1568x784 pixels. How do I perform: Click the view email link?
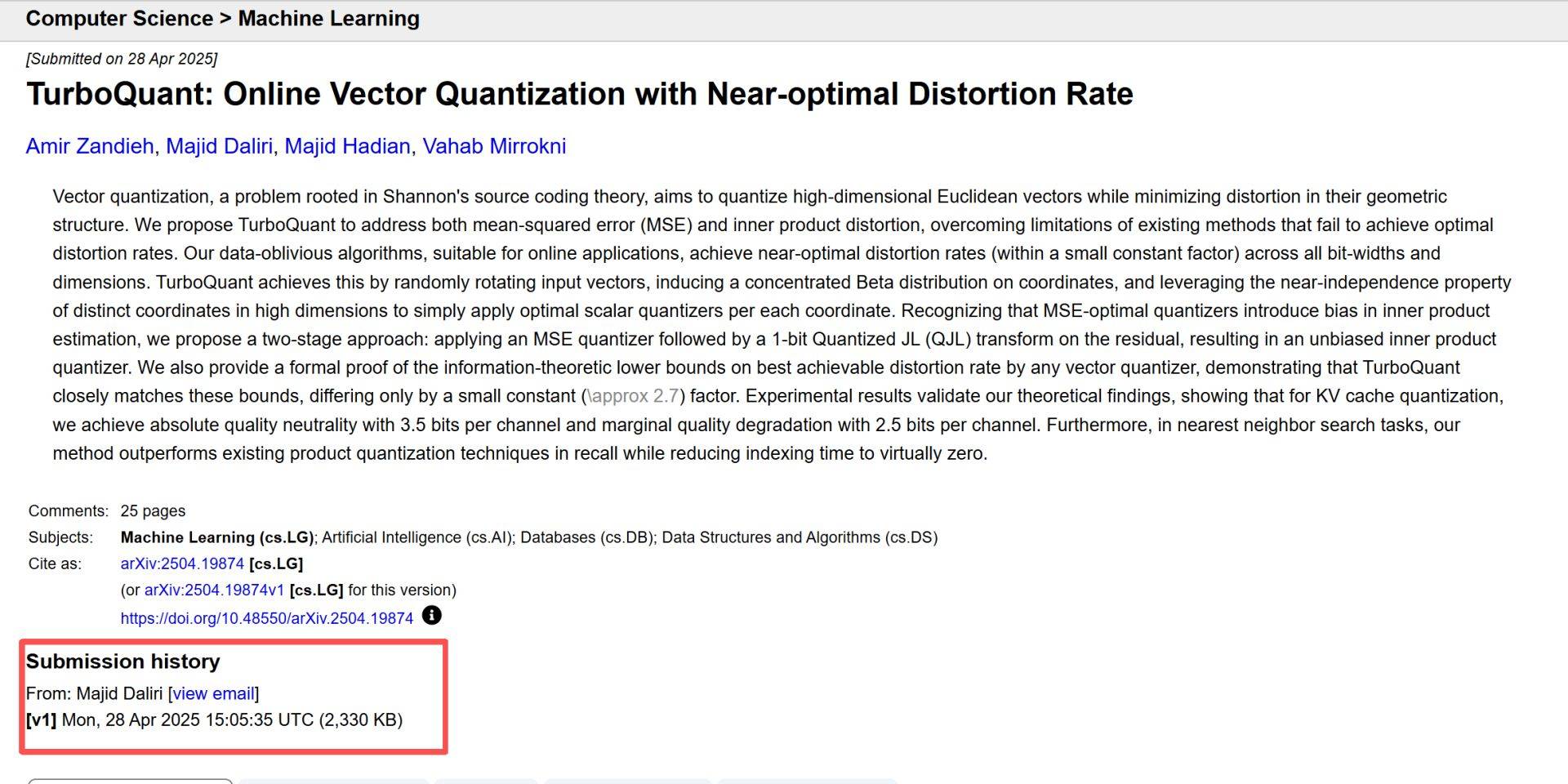coord(213,693)
